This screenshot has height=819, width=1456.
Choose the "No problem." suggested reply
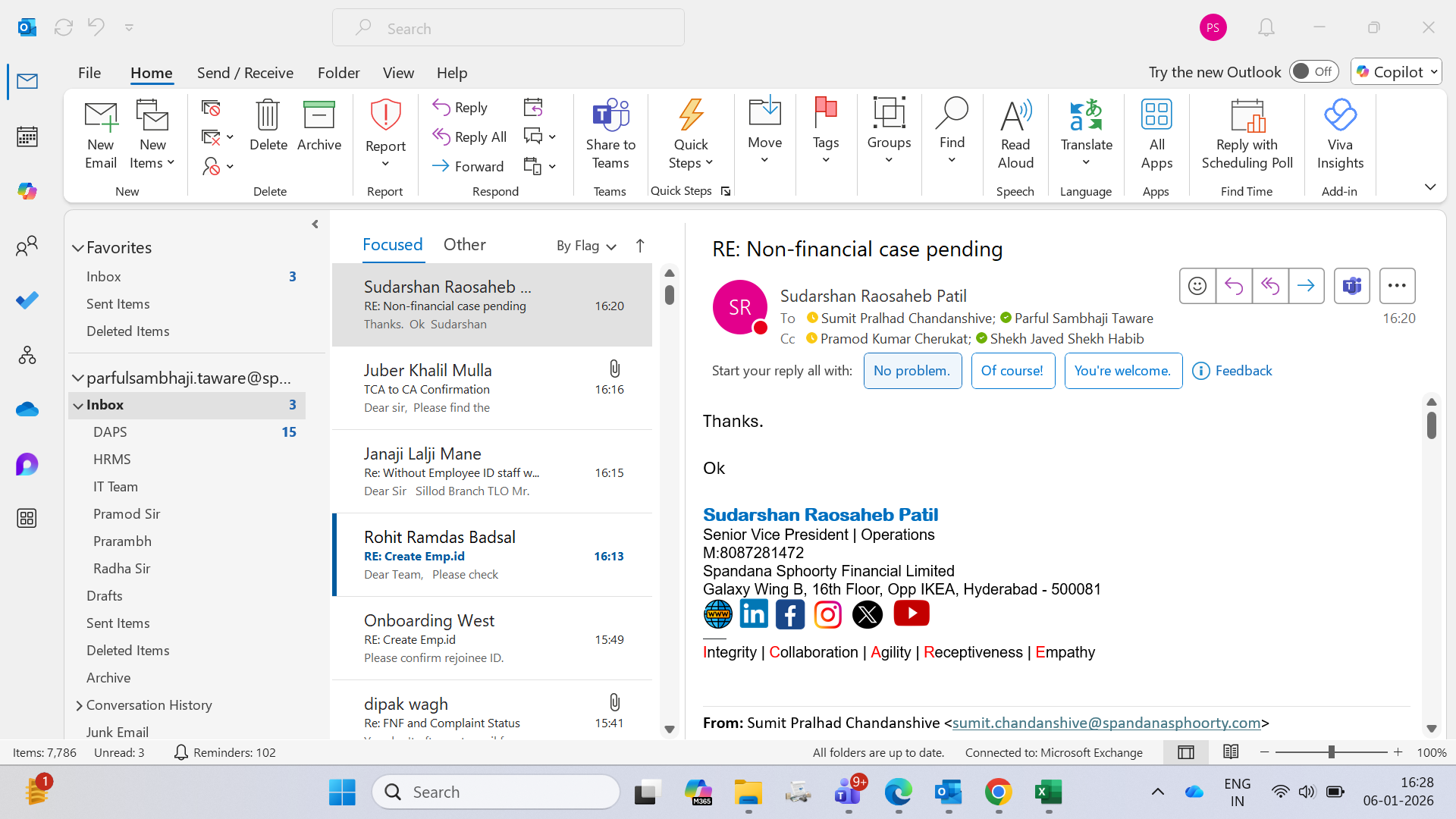(x=912, y=371)
